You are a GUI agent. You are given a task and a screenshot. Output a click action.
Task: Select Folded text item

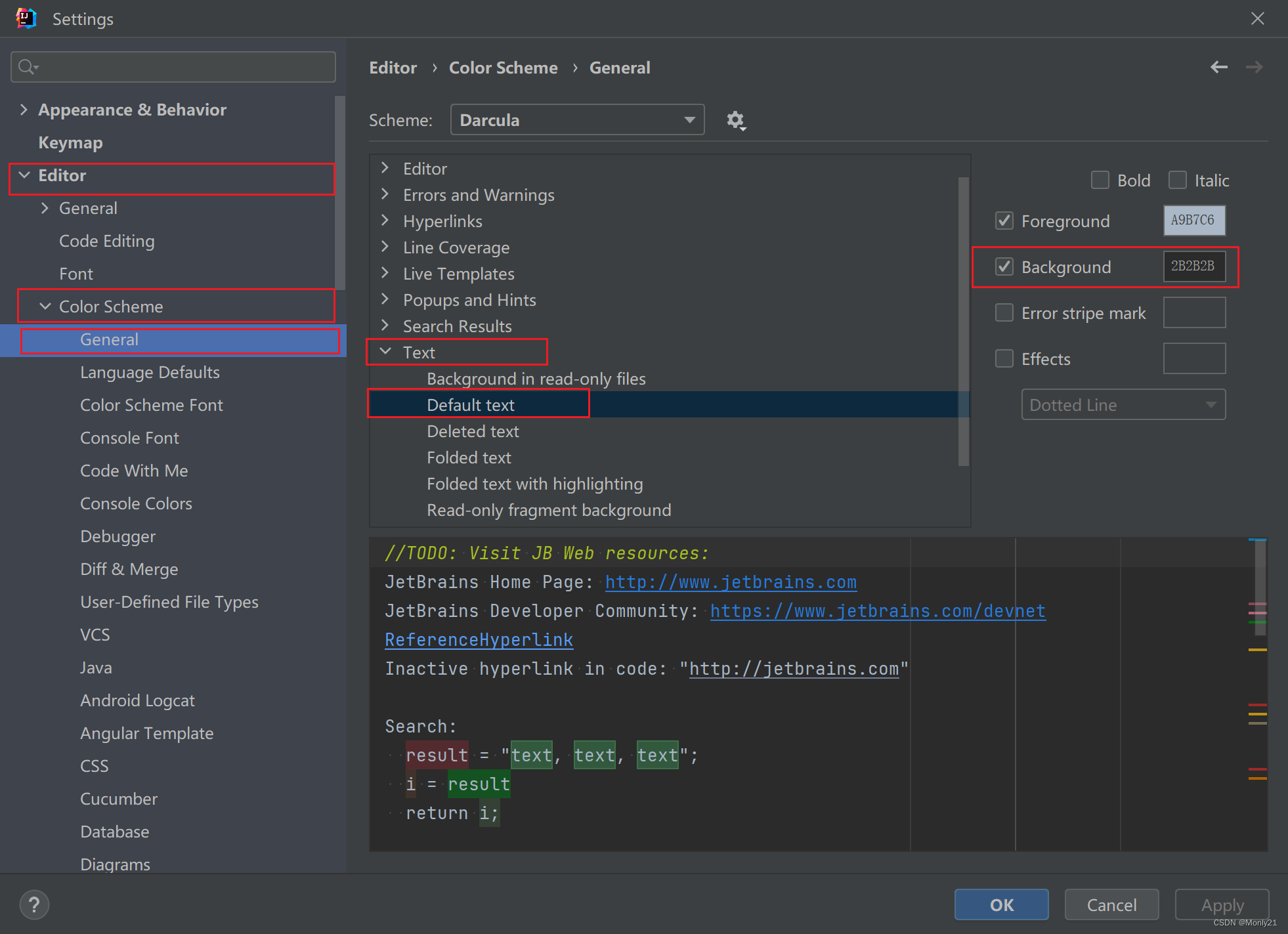(469, 457)
